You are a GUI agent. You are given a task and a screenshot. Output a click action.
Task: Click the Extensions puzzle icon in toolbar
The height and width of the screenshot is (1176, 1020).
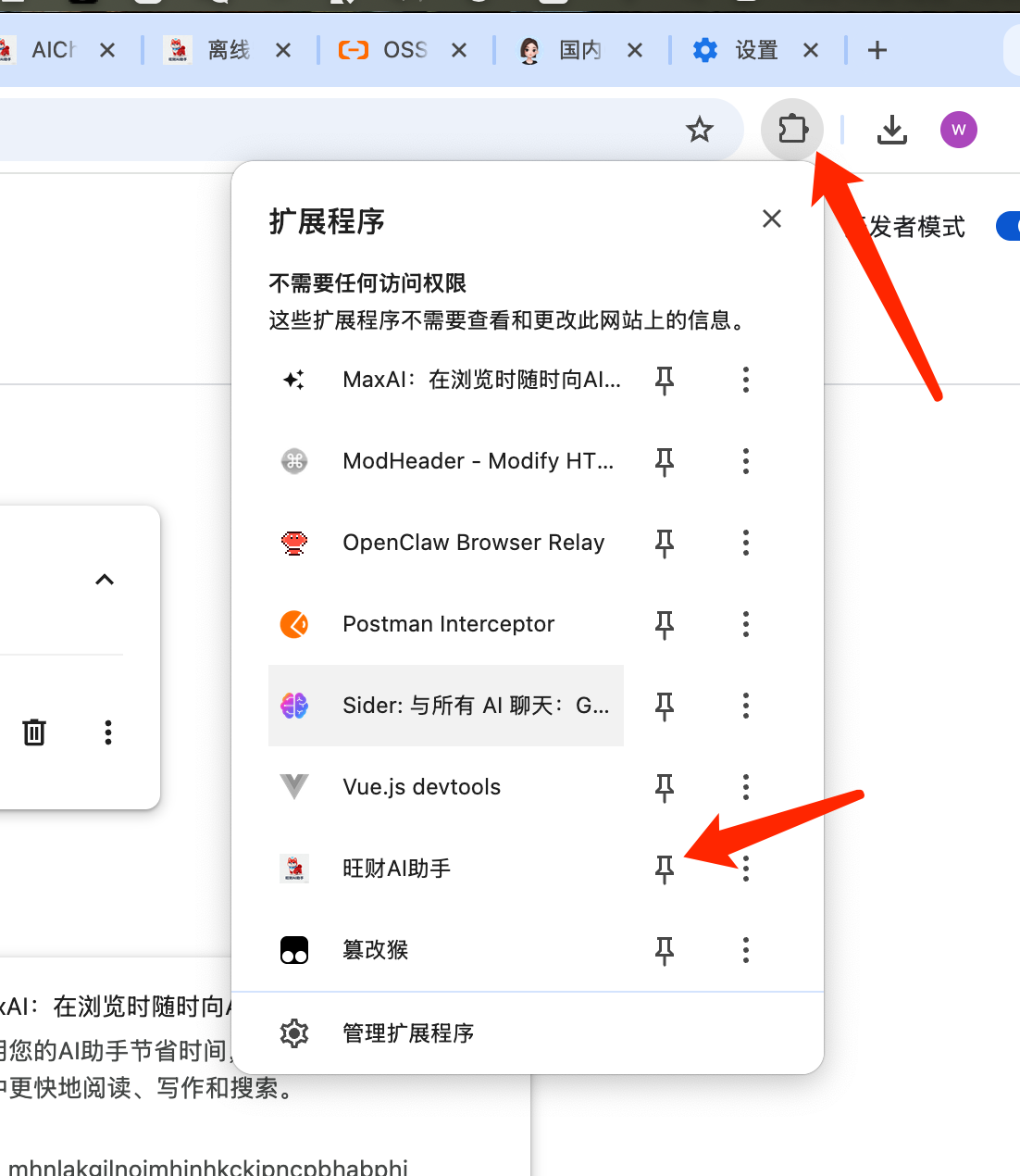(x=792, y=130)
